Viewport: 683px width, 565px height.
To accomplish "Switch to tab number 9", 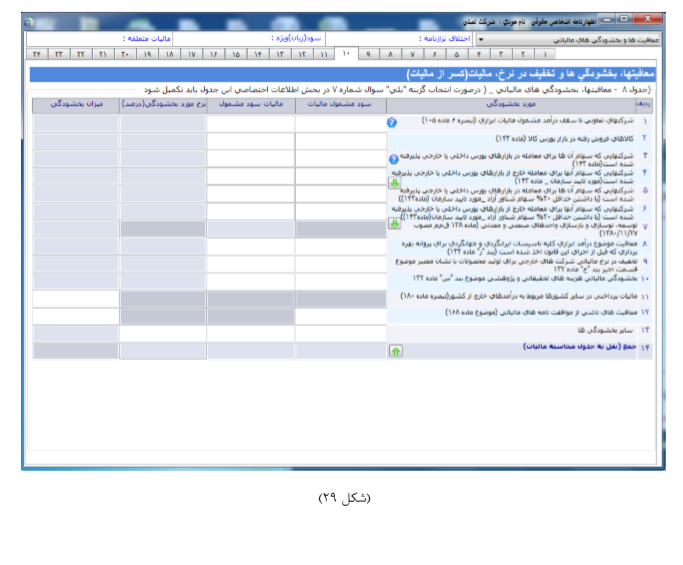I will 367,54.
